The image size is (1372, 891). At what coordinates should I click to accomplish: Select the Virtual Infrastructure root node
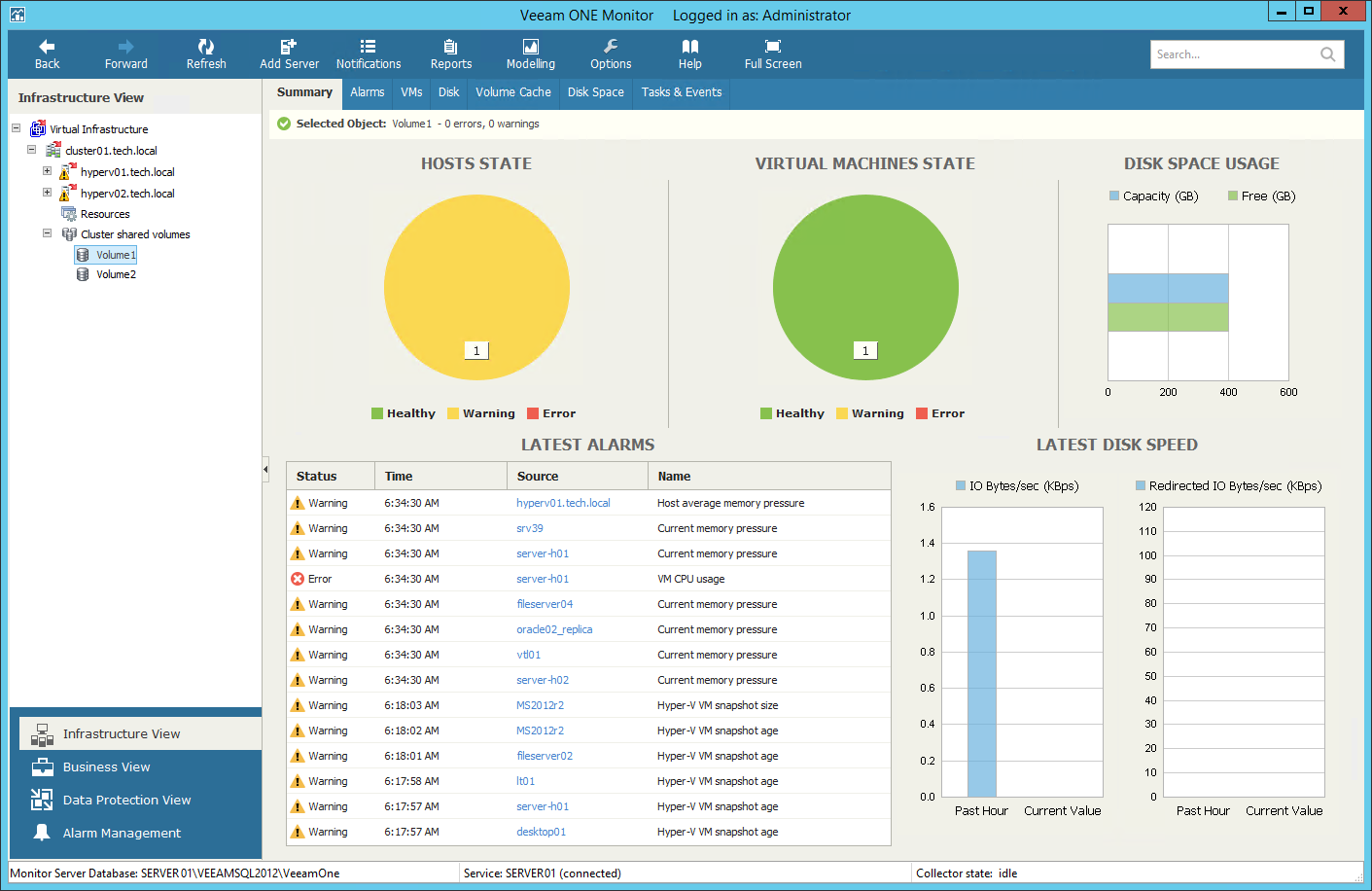point(99,129)
